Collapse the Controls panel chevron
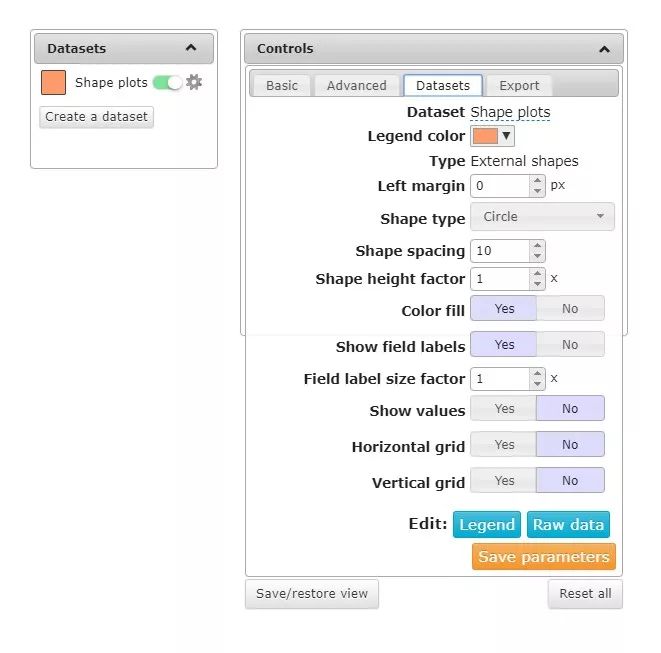The height and width of the screenshot is (653, 661). (605, 49)
